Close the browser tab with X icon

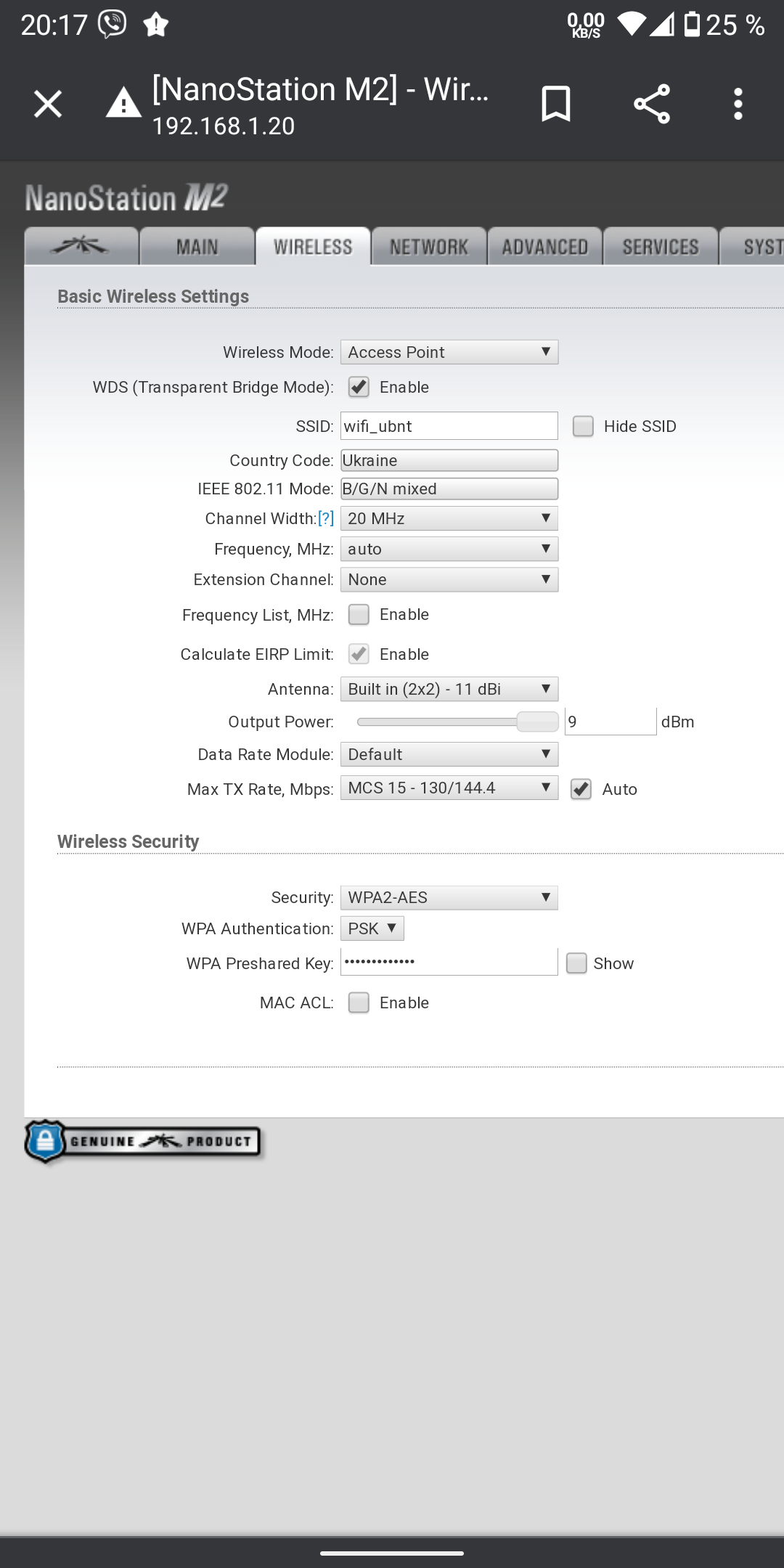pos(48,104)
